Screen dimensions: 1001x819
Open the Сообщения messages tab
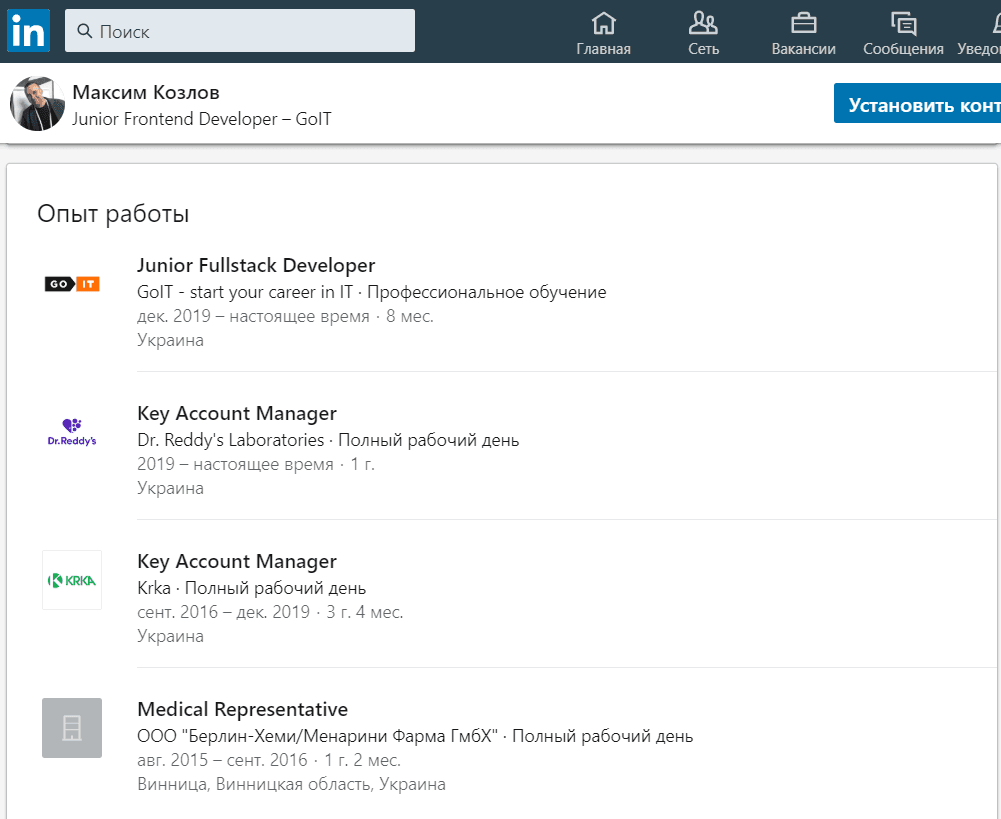pyautogui.click(x=903, y=34)
